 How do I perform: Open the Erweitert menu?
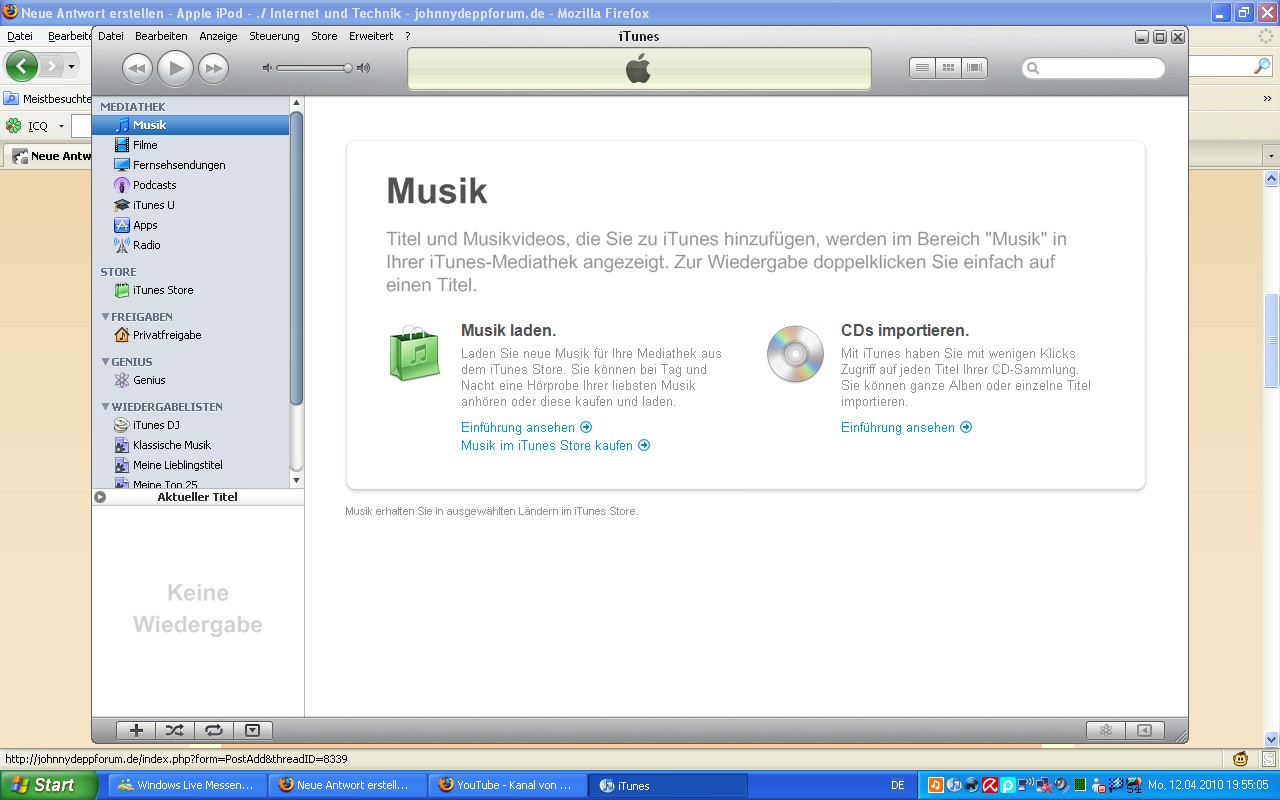point(371,36)
